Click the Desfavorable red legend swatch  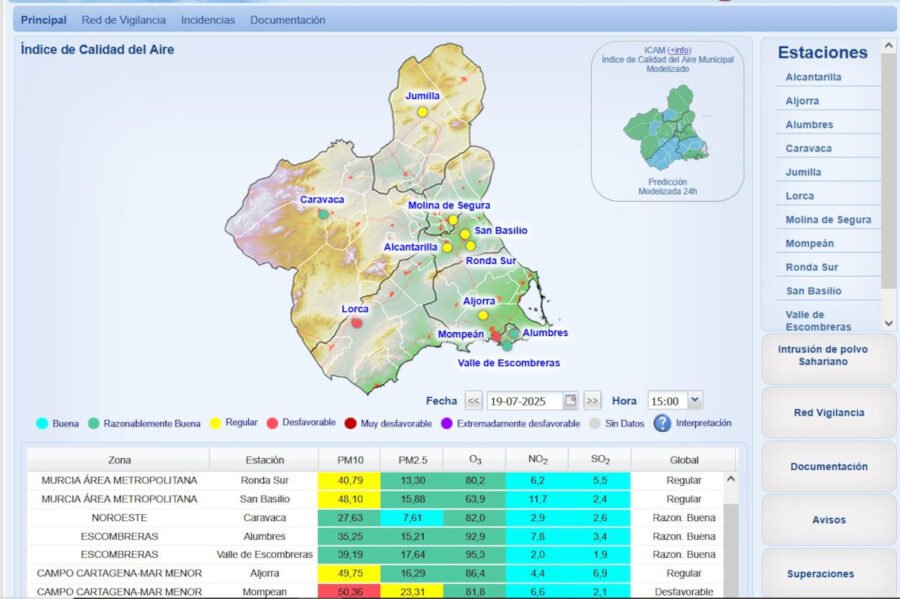tap(273, 423)
